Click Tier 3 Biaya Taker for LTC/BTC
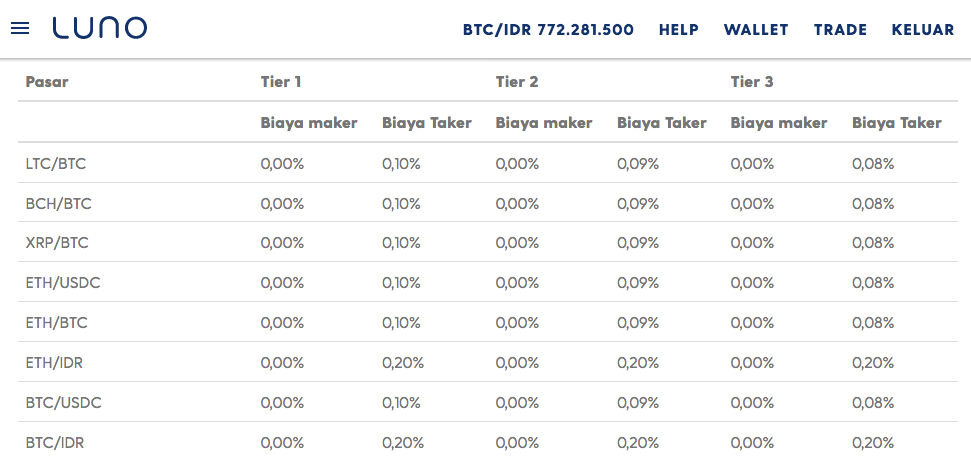This screenshot has width=971, height=465. click(873, 163)
